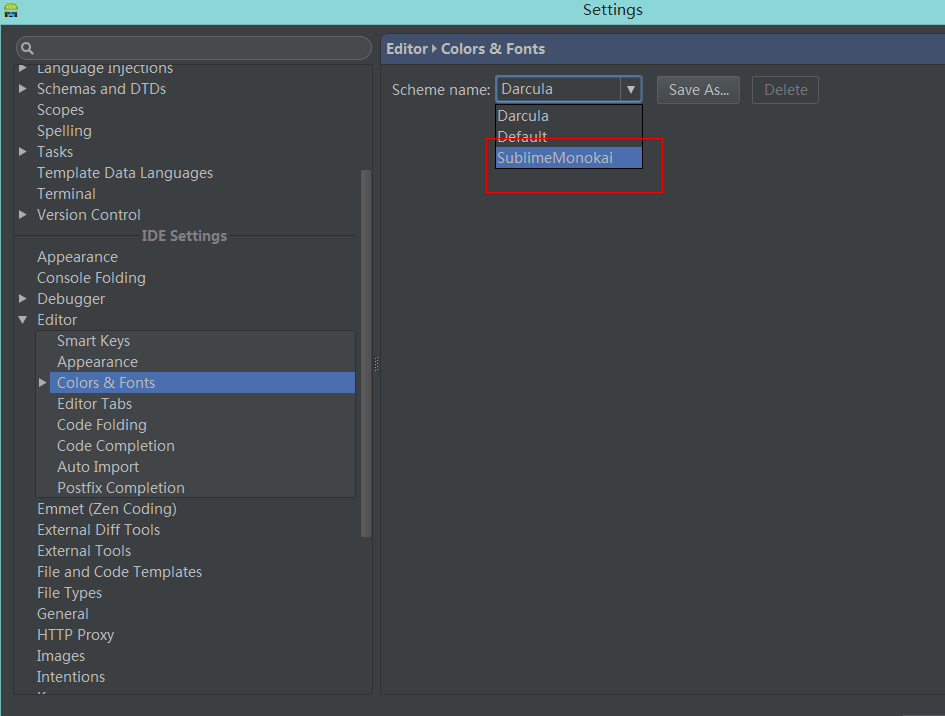Open the Scheme name dropdown arrow
The height and width of the screenshot is (716, 945).
[x=631, y=89]
